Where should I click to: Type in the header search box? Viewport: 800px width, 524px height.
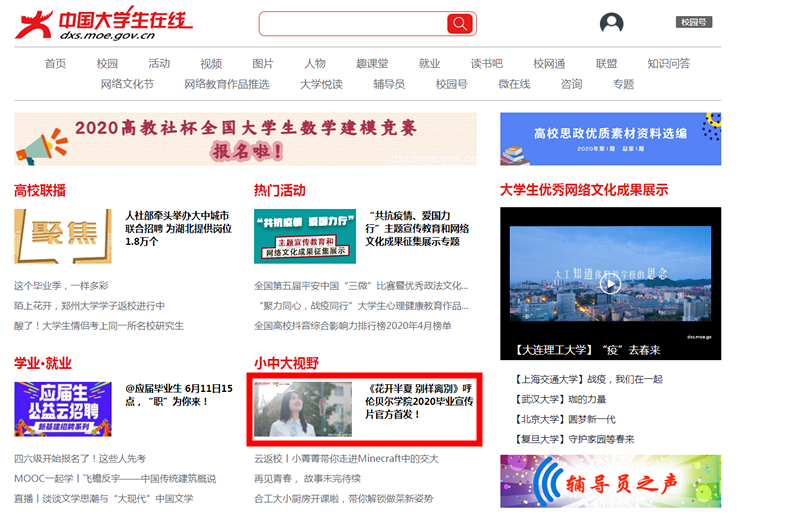pyautogui.click(x=352, y=24)
